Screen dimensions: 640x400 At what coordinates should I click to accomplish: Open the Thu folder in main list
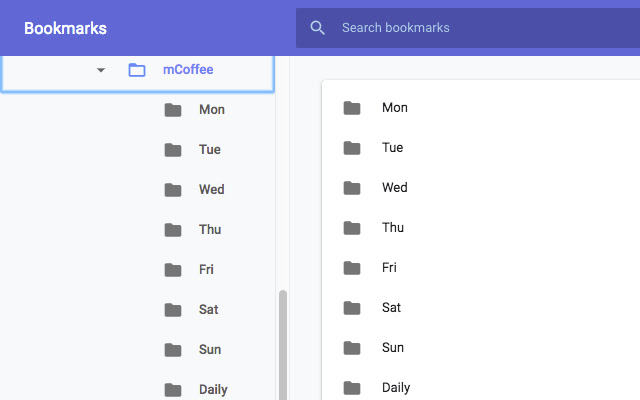pos(392,228)
